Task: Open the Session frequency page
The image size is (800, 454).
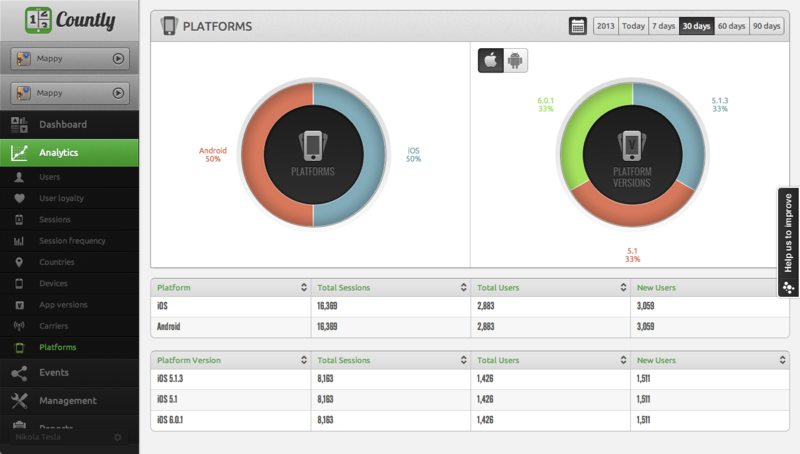Action: point(71,241)
